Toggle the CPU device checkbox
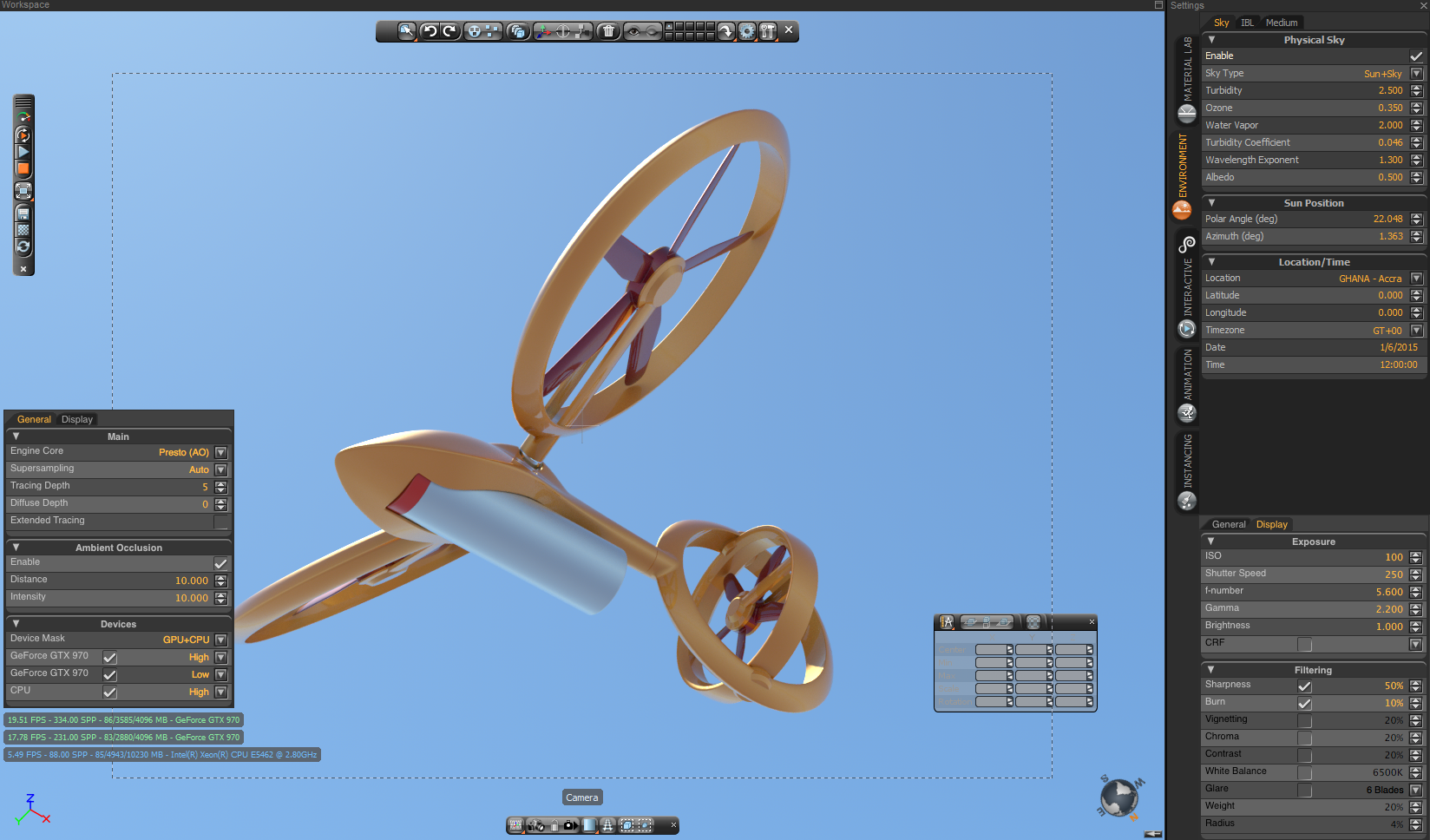The width and height of the screenshot is (1430, 840). click(110, 692)
